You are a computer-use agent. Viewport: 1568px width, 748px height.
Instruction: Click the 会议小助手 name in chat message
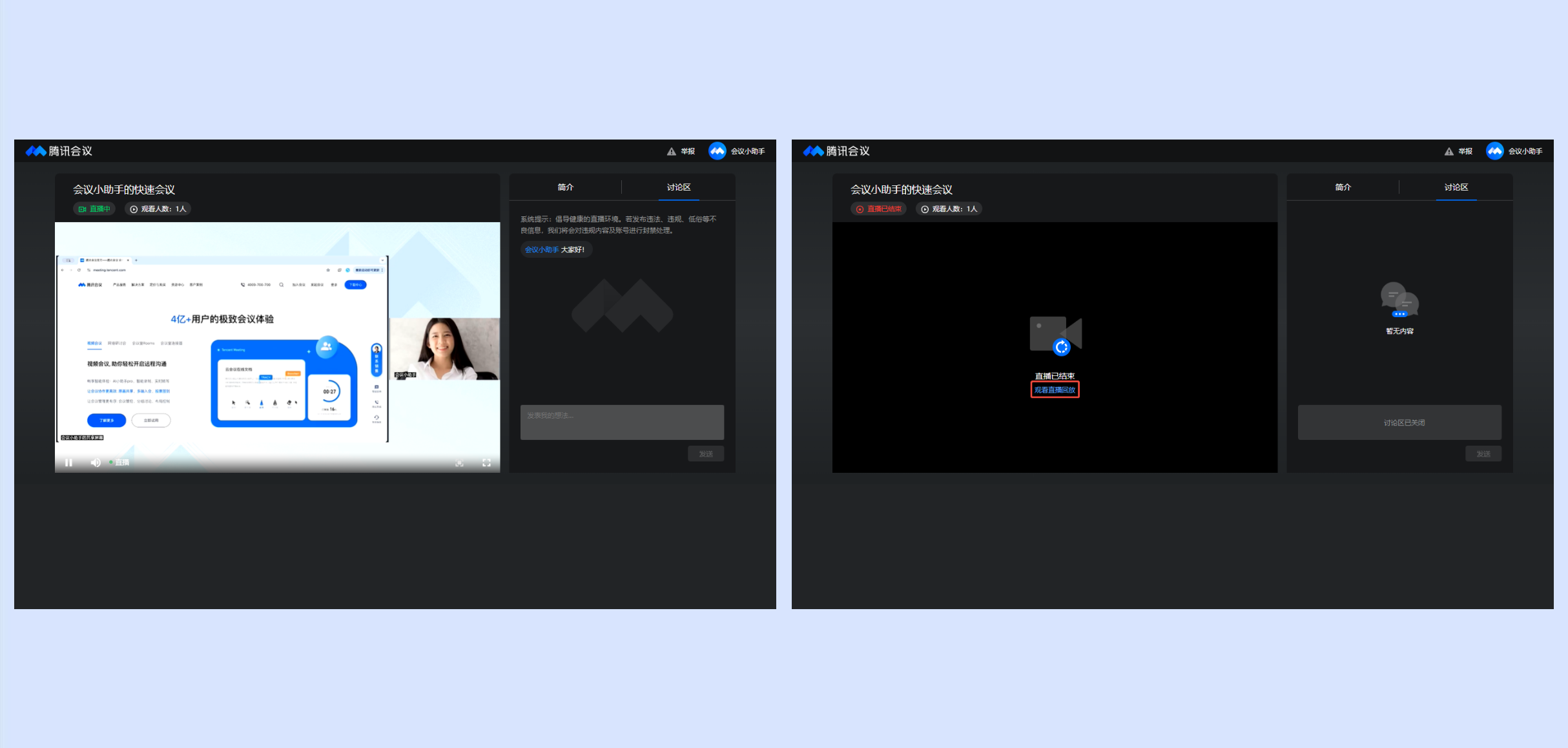pyautogui.click(x=541, y=249)
